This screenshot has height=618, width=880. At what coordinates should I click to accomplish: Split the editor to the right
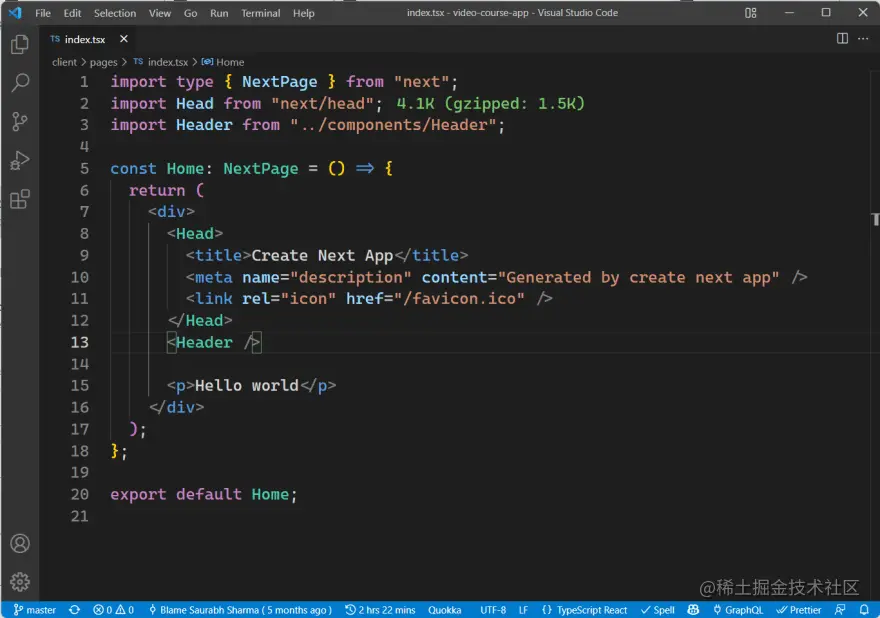(842, 39)
